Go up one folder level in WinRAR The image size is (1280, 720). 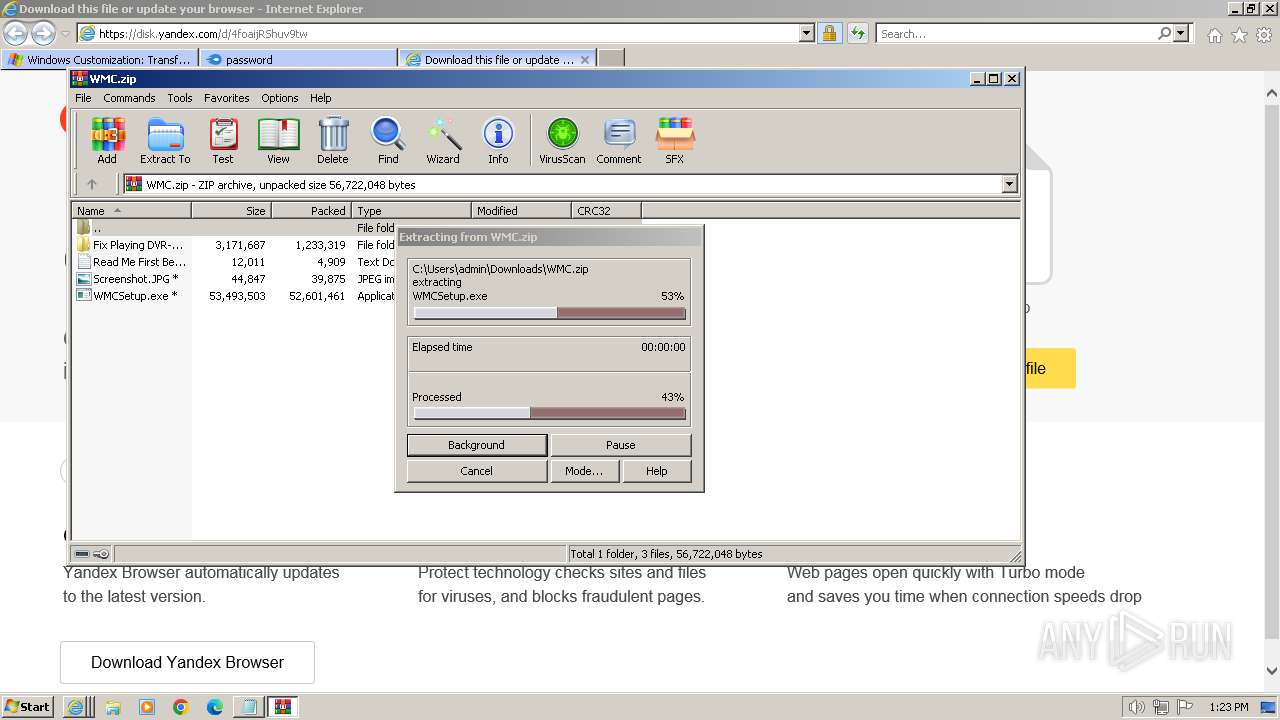point(92,184)
